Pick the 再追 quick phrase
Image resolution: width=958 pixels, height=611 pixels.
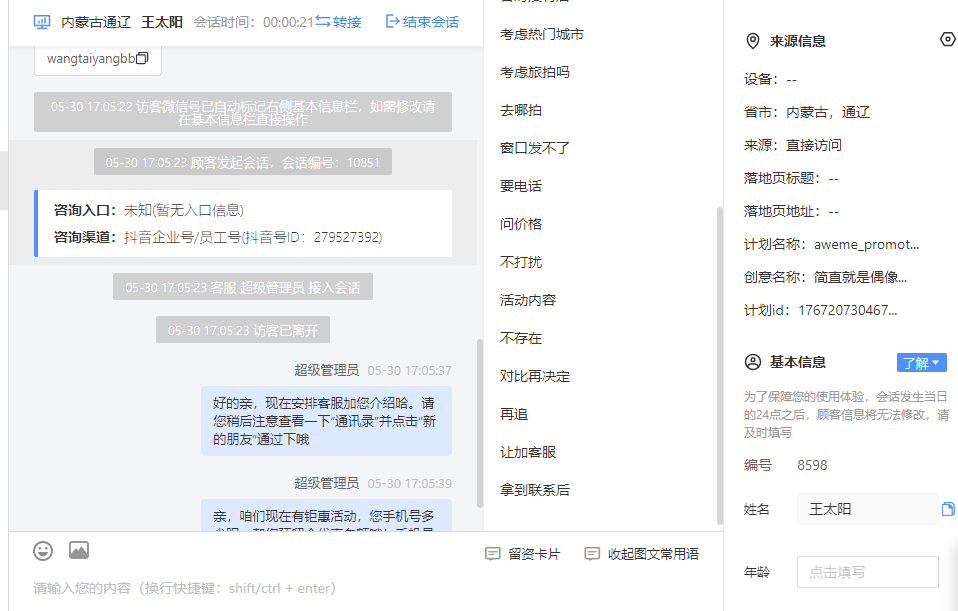click(x=514, y=414)
